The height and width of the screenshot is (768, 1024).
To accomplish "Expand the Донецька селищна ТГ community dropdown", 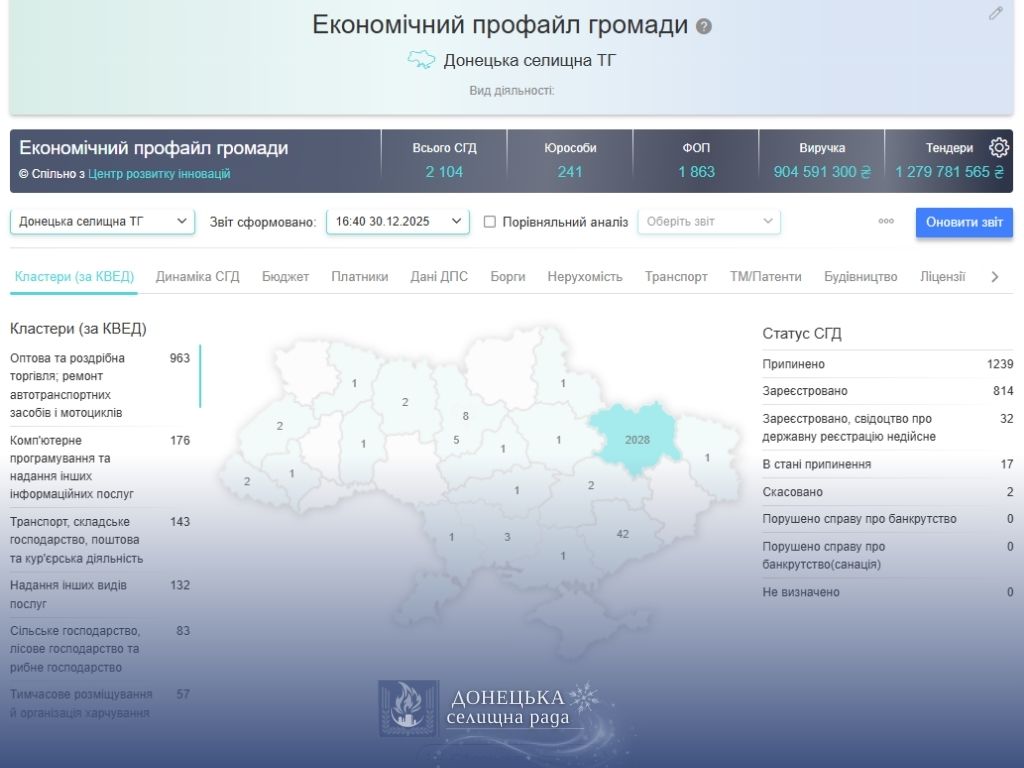I will point(102,222).
